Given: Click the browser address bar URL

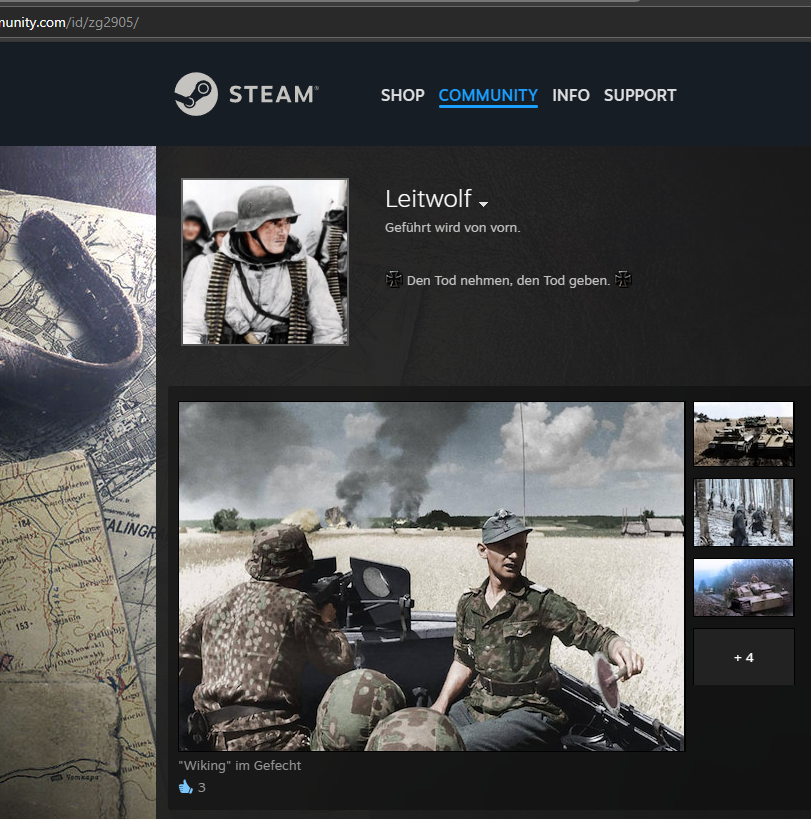Looking at the screenshot, I should click(x=70, y=22).
